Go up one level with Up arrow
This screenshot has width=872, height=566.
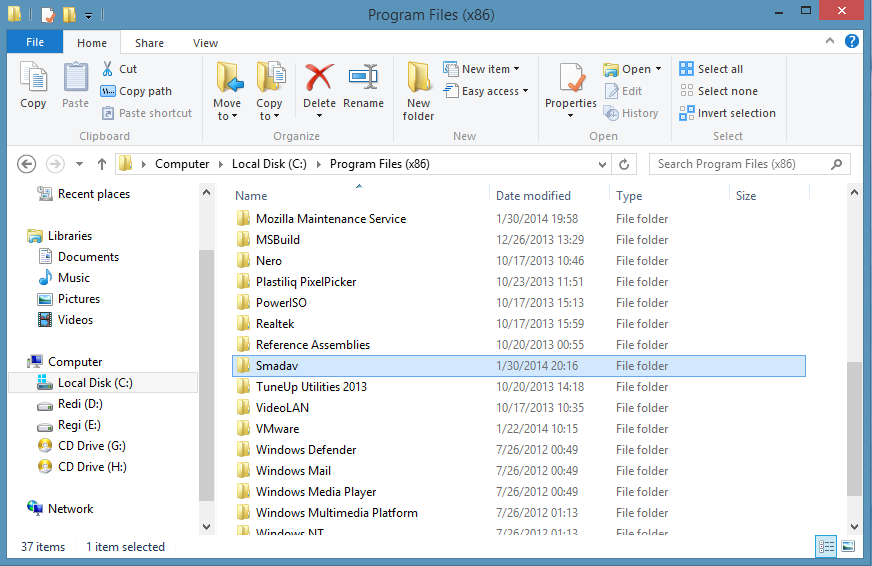102,164
